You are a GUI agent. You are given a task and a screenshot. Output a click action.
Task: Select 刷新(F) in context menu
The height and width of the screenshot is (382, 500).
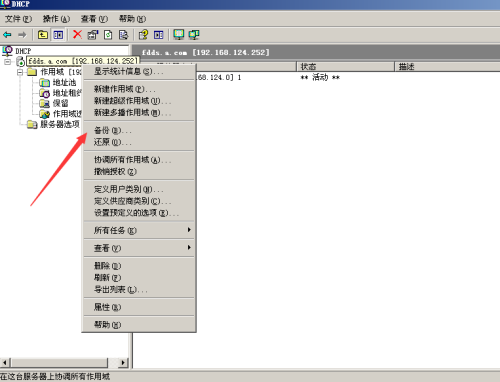click(x=139, y=277)
